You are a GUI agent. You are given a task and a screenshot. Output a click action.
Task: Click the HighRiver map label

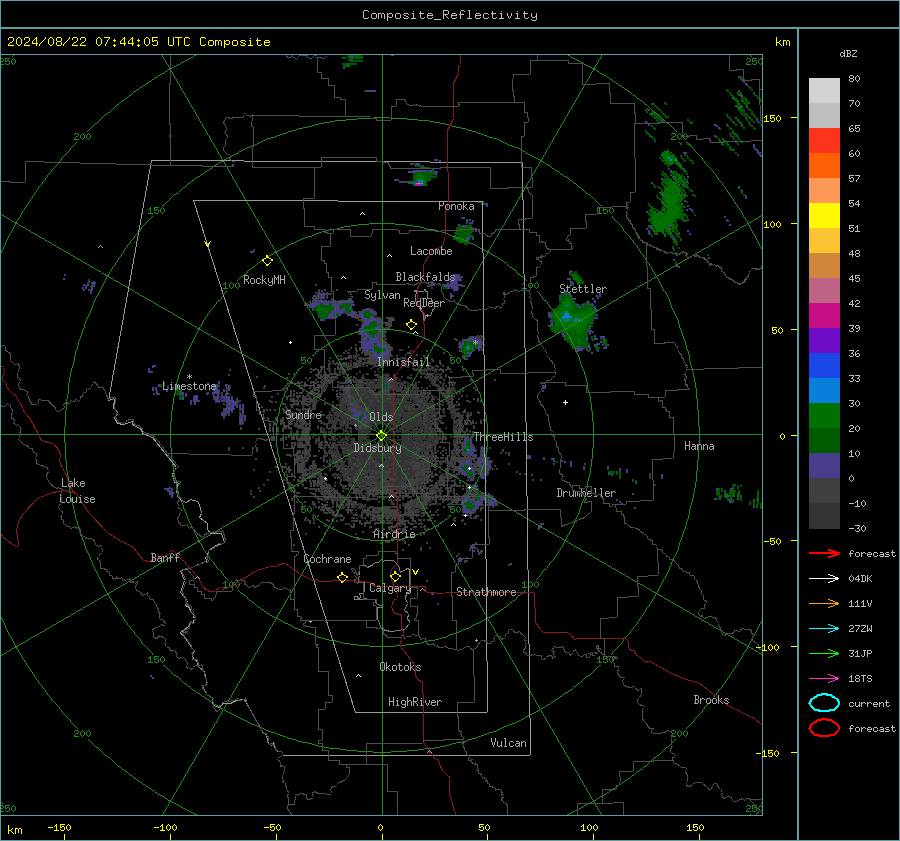coord(415,702)
